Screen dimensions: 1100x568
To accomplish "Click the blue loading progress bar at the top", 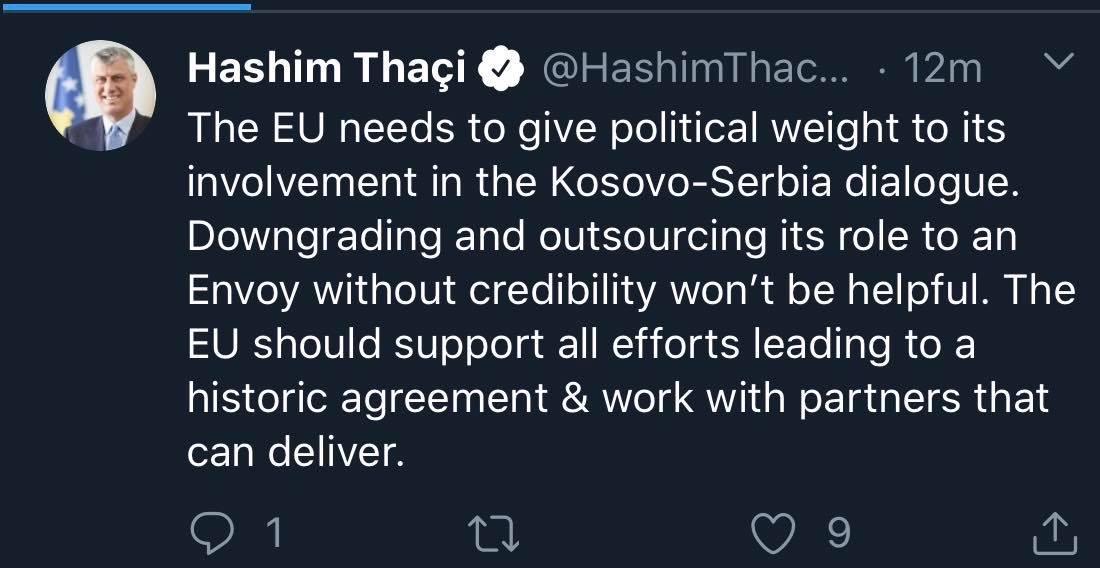I will [x=126, y=6].
